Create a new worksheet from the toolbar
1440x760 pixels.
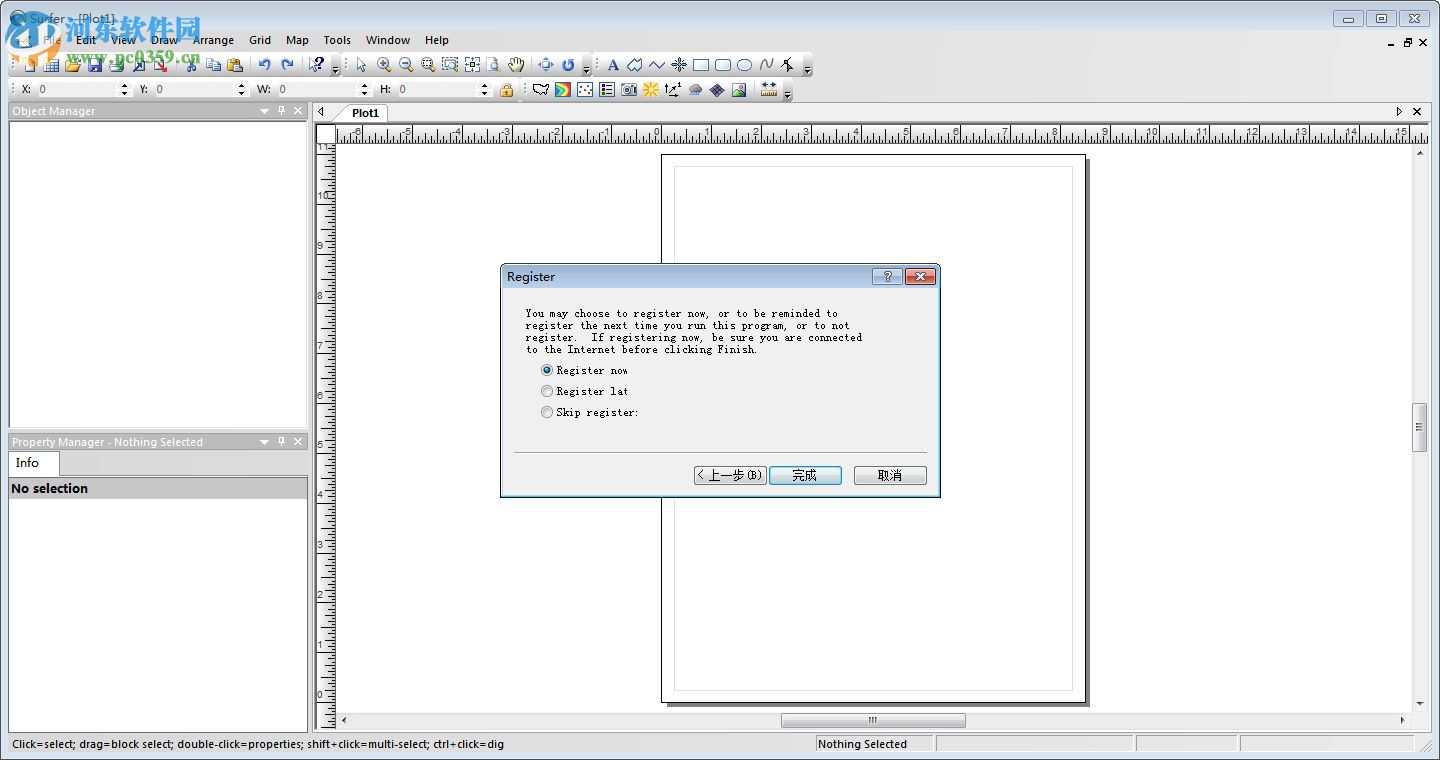click(51, 65)
